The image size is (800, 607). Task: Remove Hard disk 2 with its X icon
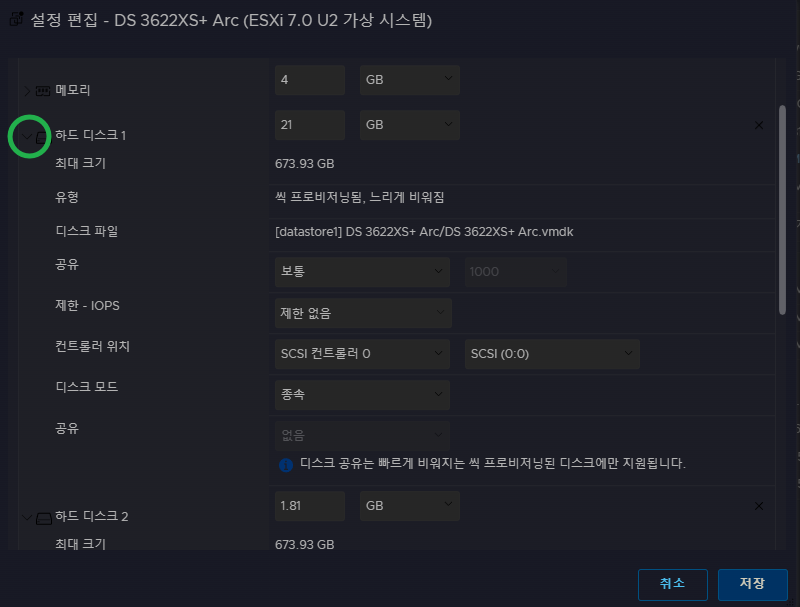coord(758,507)
